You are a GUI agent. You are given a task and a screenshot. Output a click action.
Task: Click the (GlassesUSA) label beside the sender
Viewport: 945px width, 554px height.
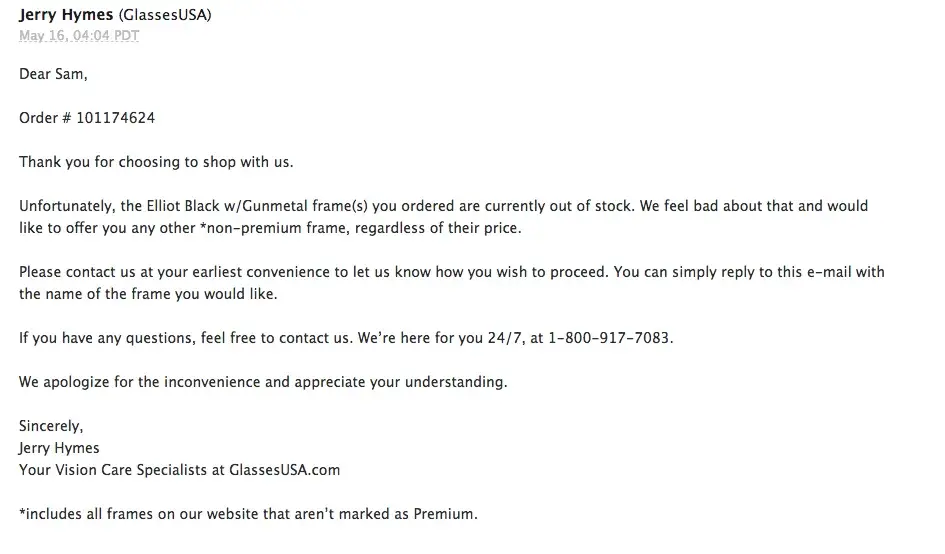pyautogui.click(x=165, y=16)
